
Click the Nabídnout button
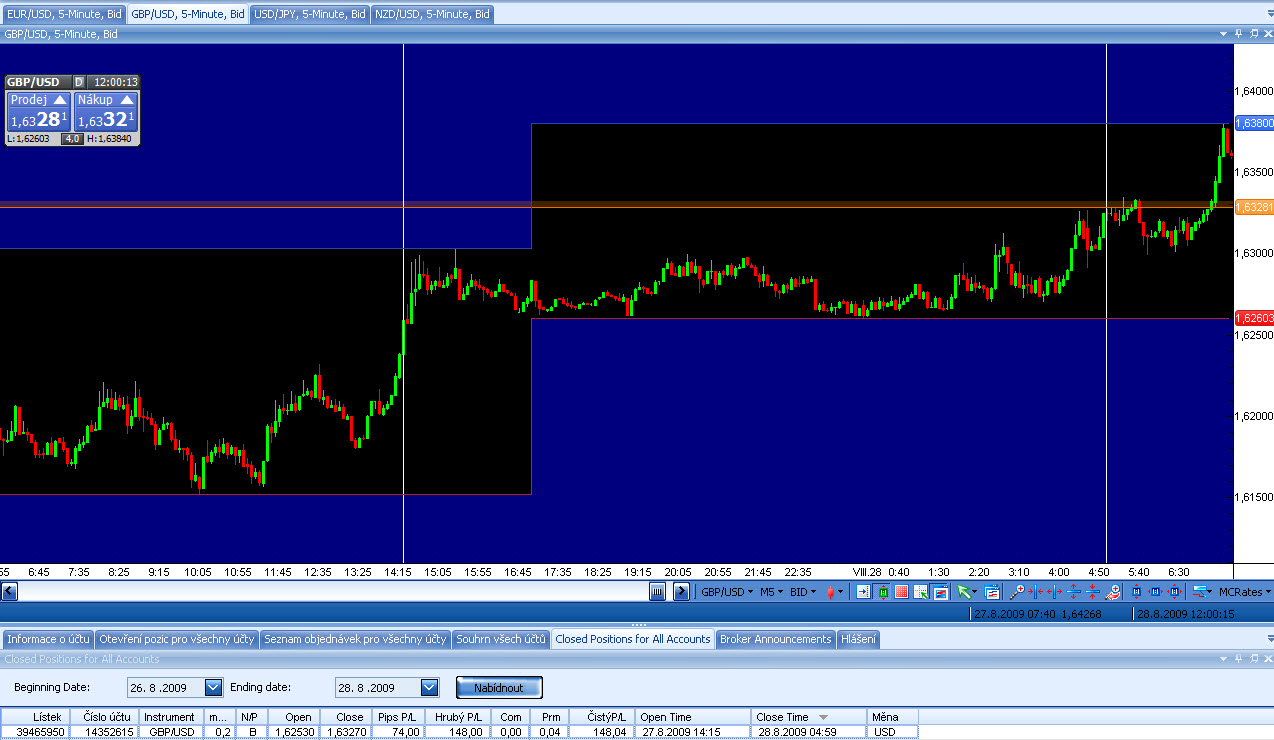click(x=499, y=688)
